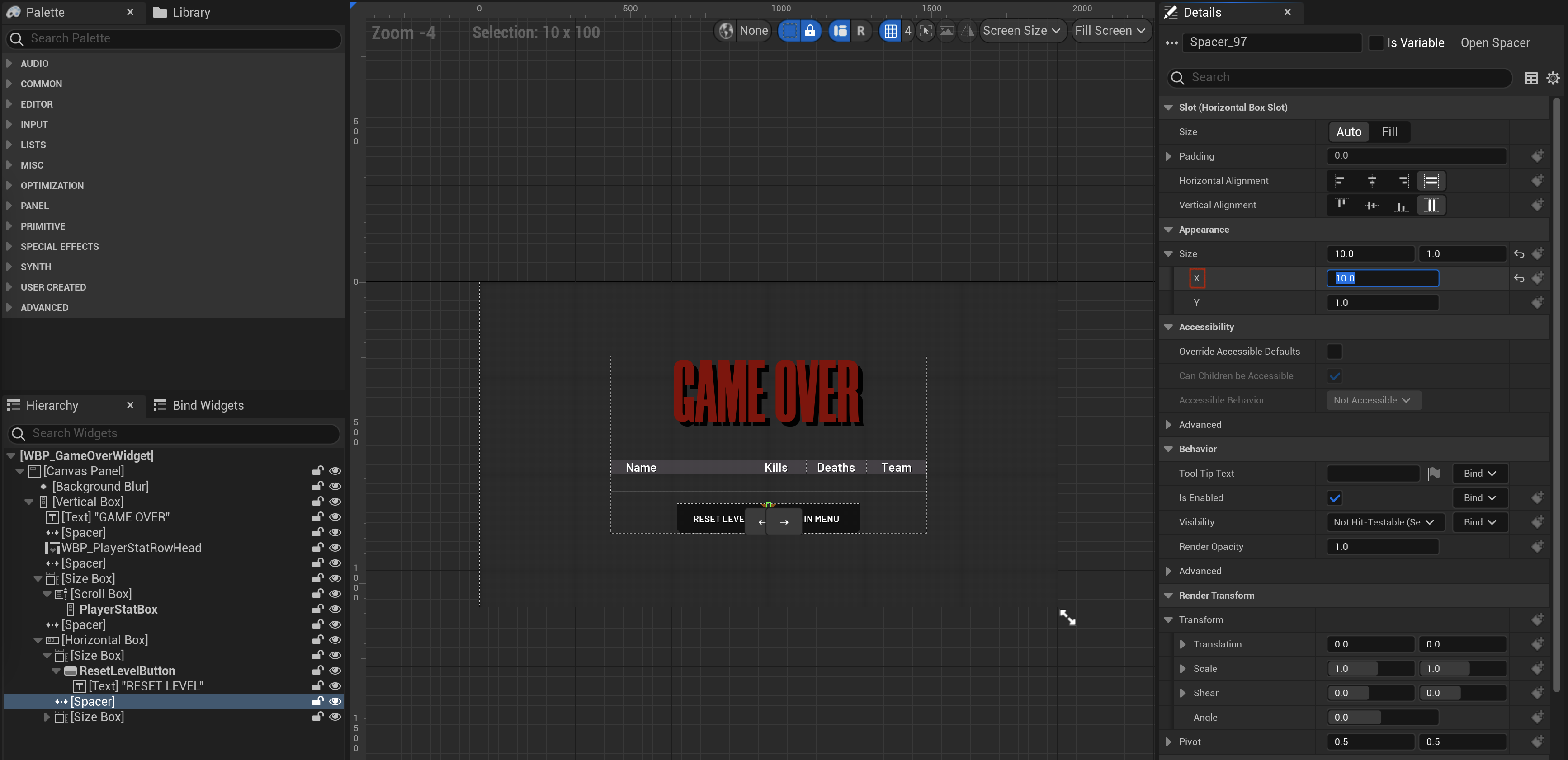1568x760 pixels.
Task: Set Vertical Alignment to center icon
Action: pyautogui.click(x=1371, y=205)
